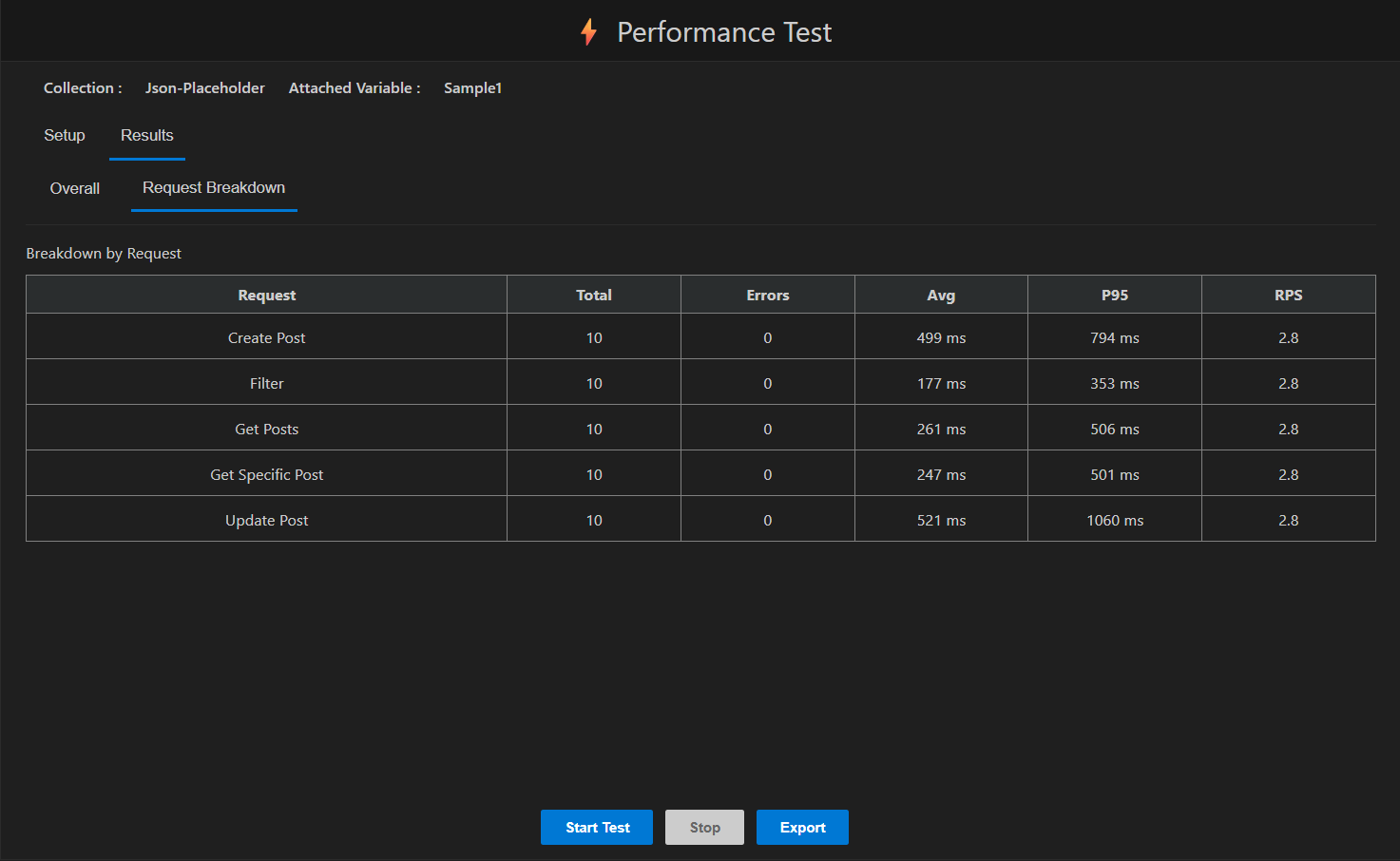1400x861 pixels.
Task: Export the test results
Action: point(802,827)
